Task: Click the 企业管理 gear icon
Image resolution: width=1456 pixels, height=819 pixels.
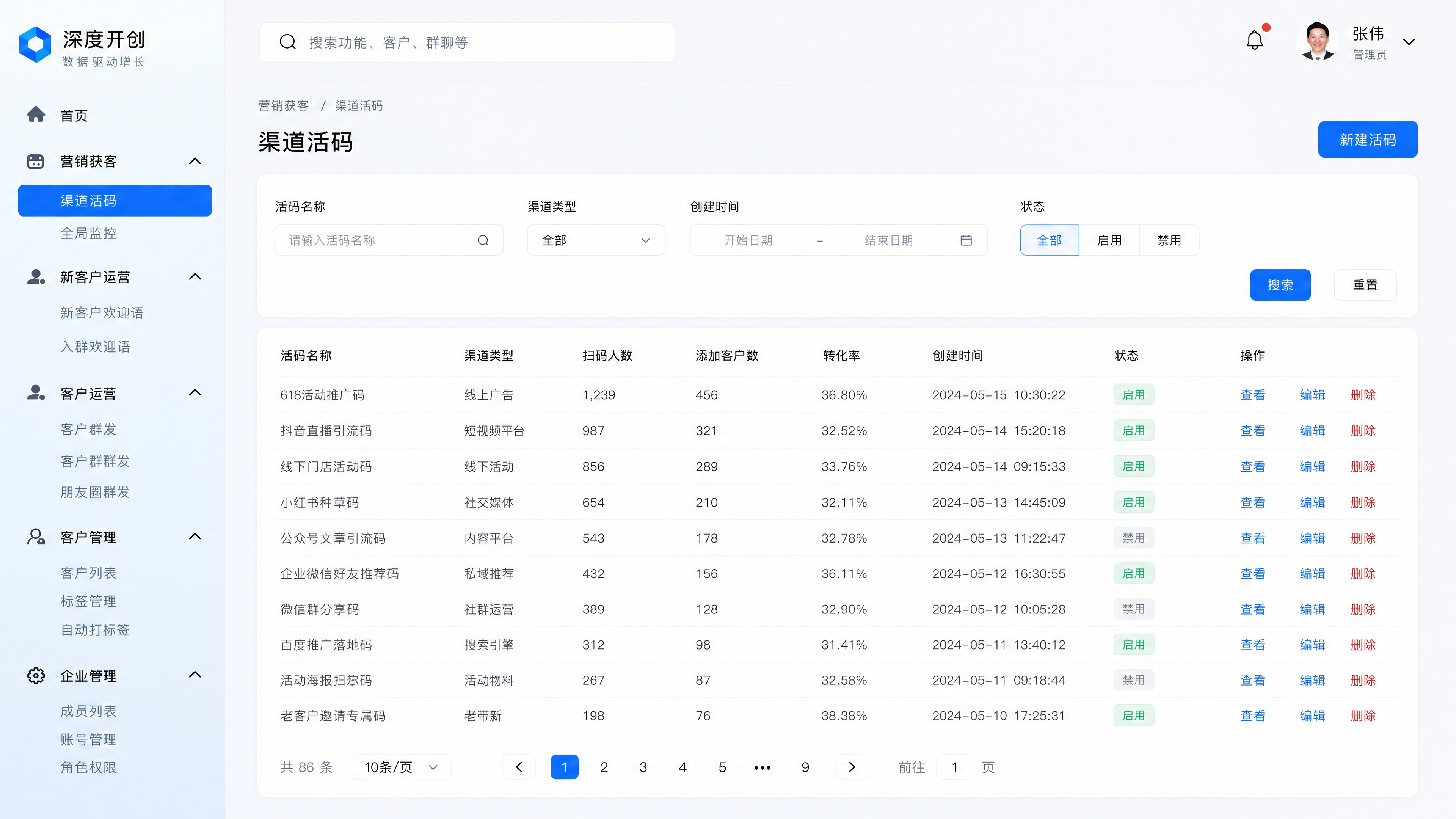Action: click(x=36, y=675)
